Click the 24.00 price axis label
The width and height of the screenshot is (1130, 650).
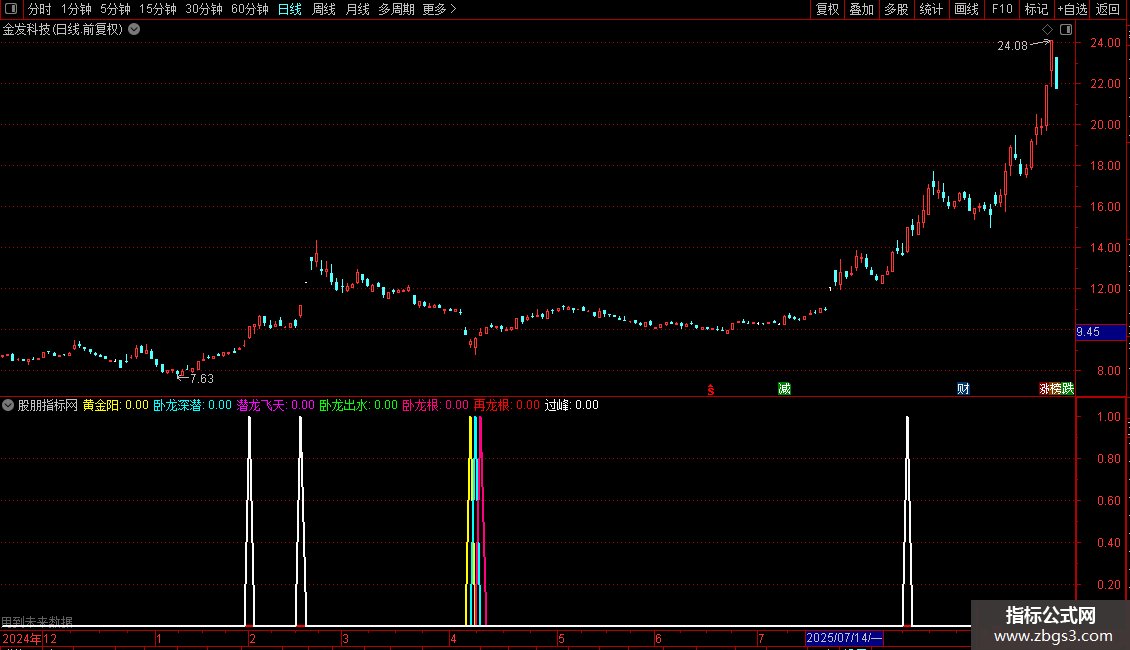click(1105, 43)
